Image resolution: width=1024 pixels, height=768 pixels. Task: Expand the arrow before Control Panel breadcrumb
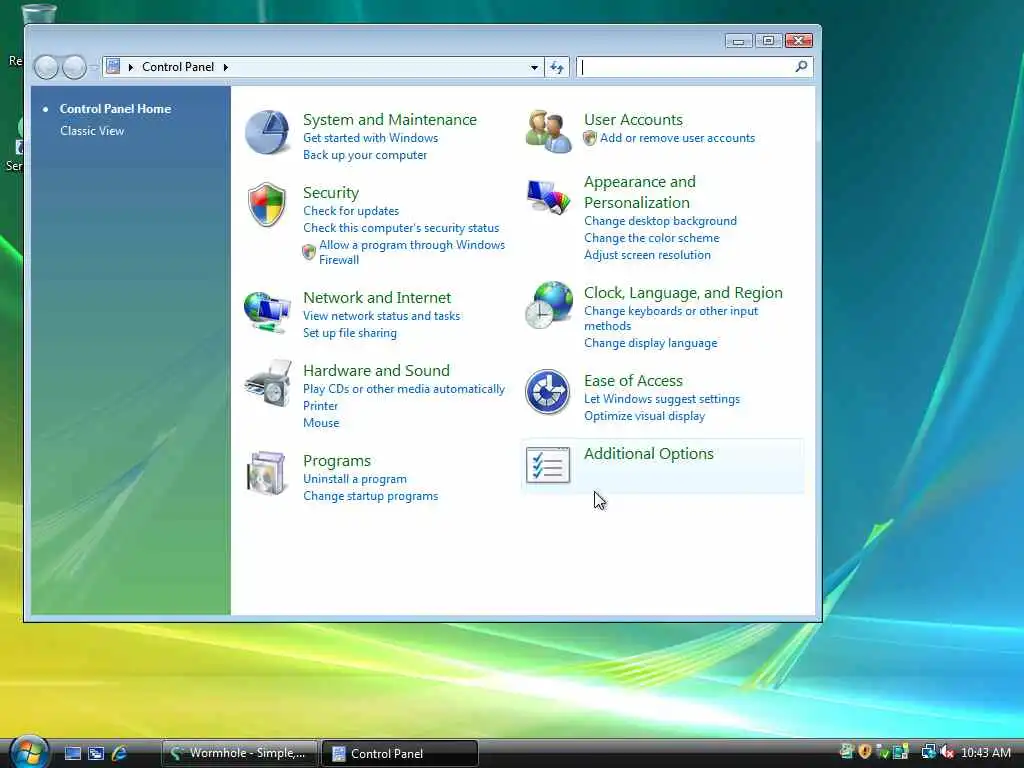pyautogui.click(x=131, y=67)
